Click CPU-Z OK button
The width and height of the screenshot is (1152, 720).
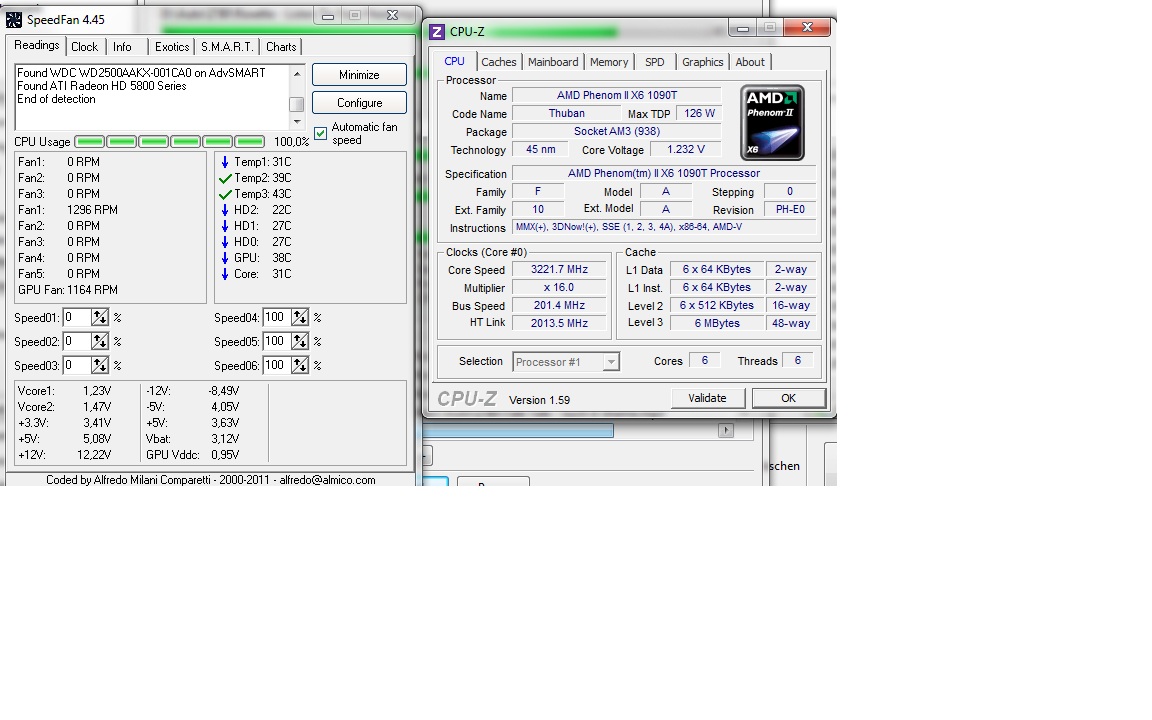pos(788,398)
